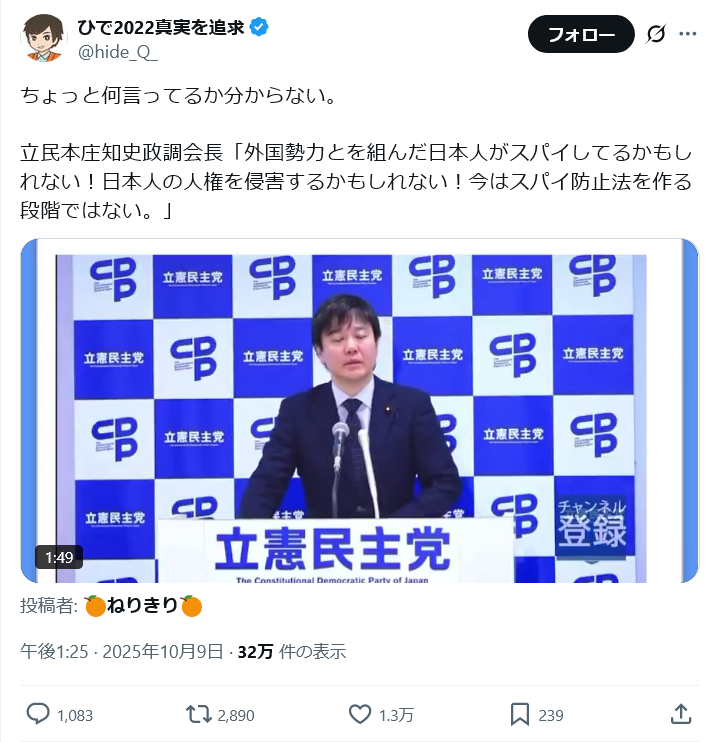Viewport: 718px width, 742px height.
Task: Open the share upload icon
Action: 681,714
